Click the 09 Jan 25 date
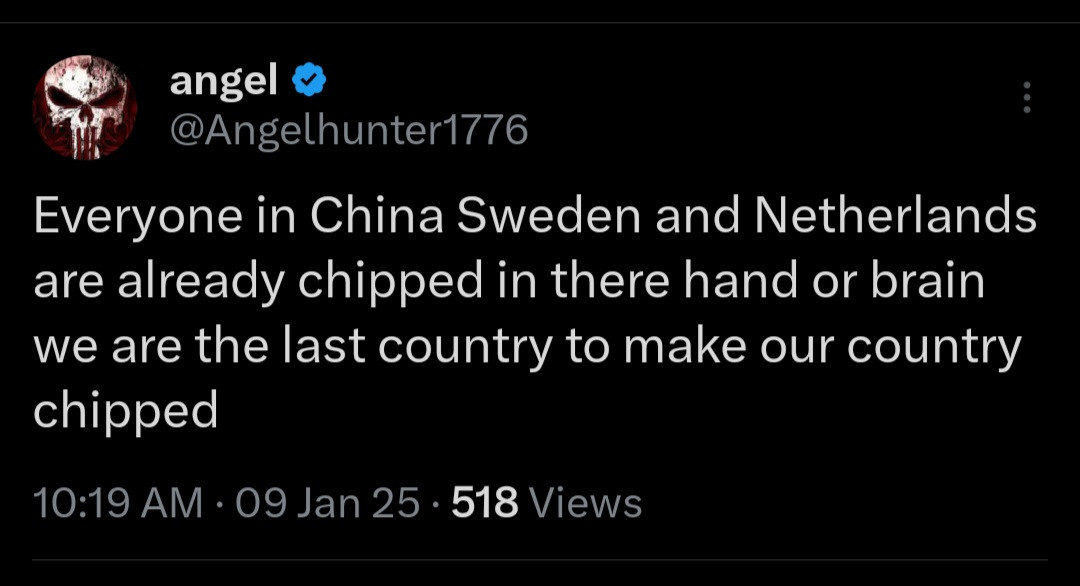 pyautogui.click(x=326, y=502)
